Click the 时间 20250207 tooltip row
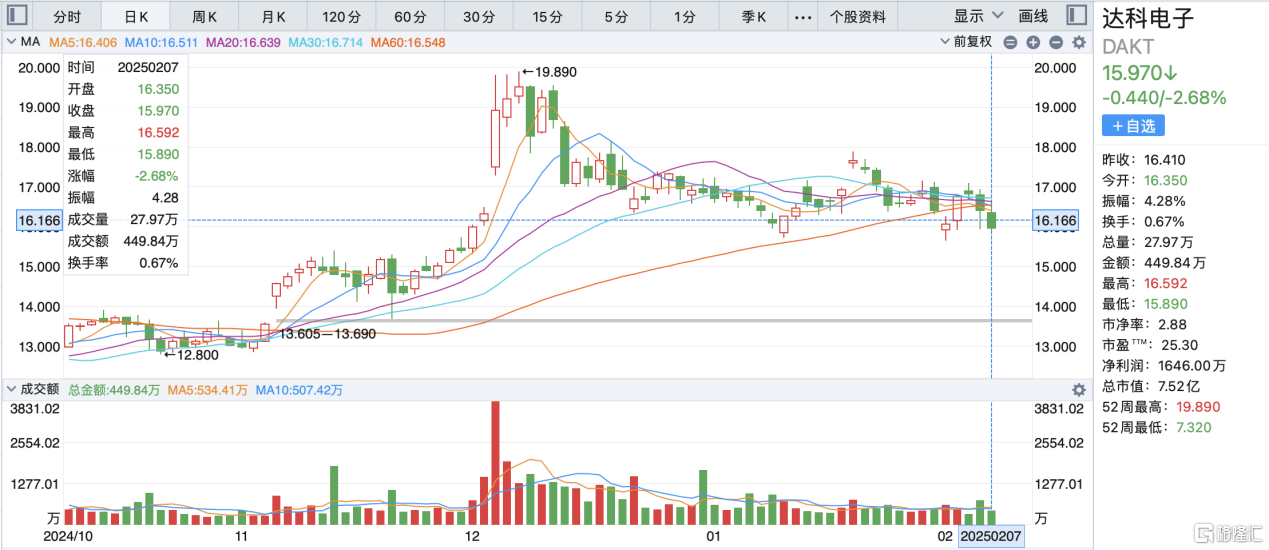This screenshot has height=550, width=1269. pos(123,67)
